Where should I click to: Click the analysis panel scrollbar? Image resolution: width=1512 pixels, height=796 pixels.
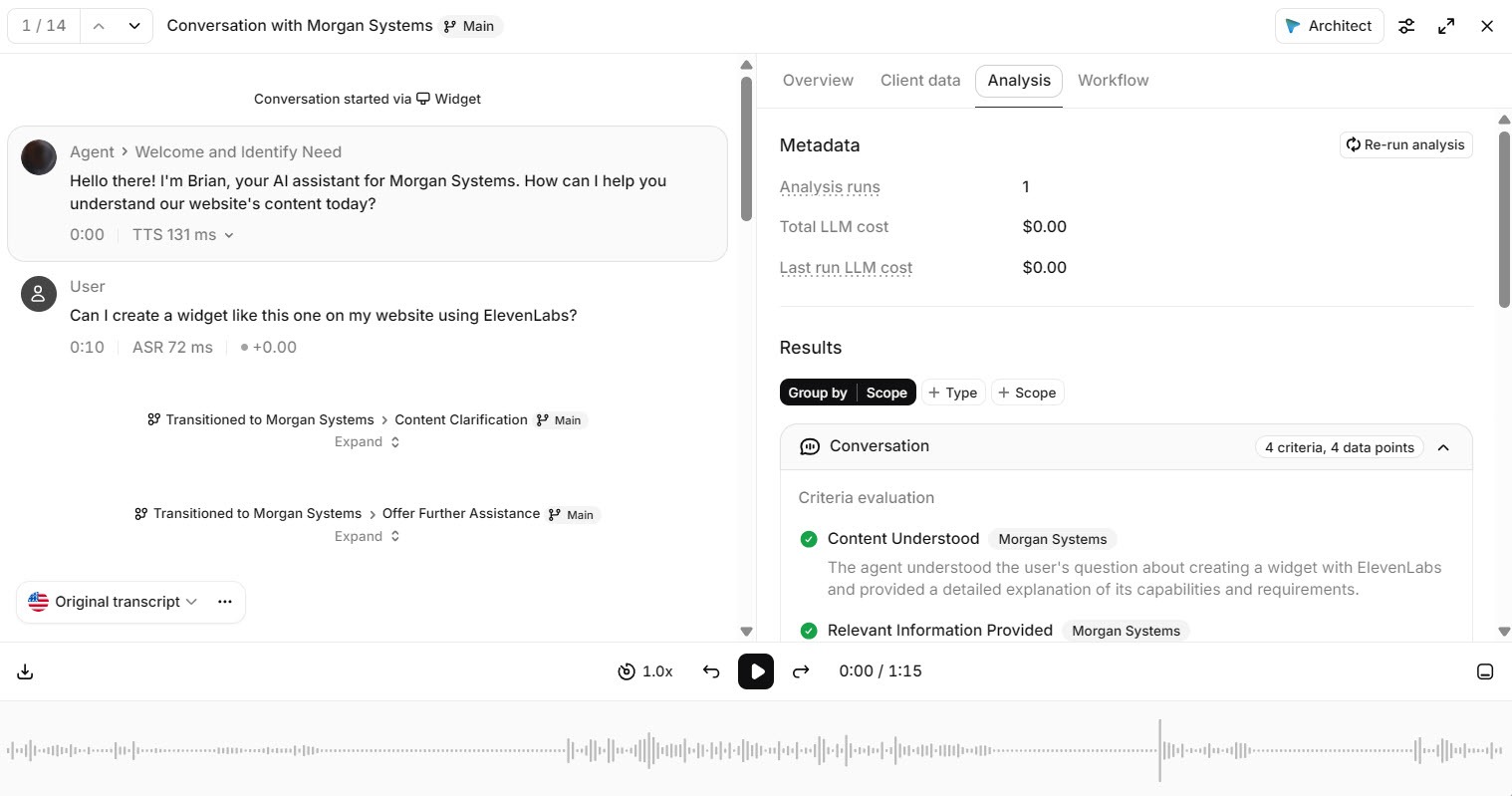[x=1504, y=219]
